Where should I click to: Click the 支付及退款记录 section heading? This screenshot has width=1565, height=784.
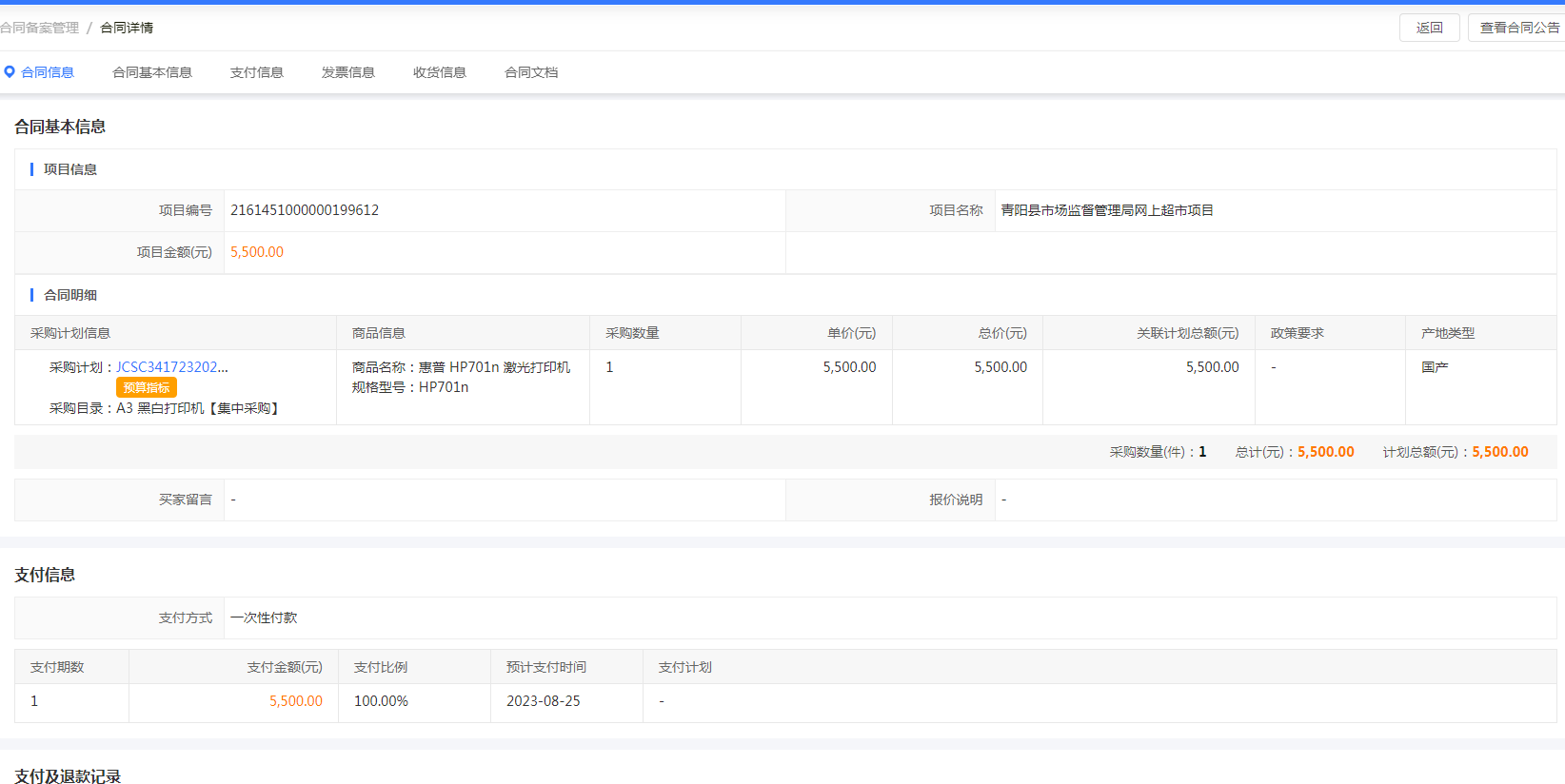(68, 776)
